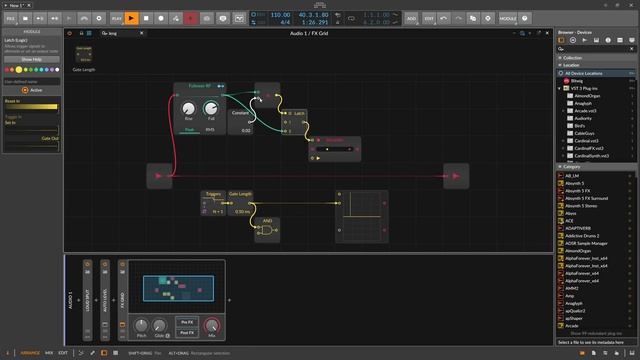Select the play-arrow samples tab in Browser

(x=584, y=40)
